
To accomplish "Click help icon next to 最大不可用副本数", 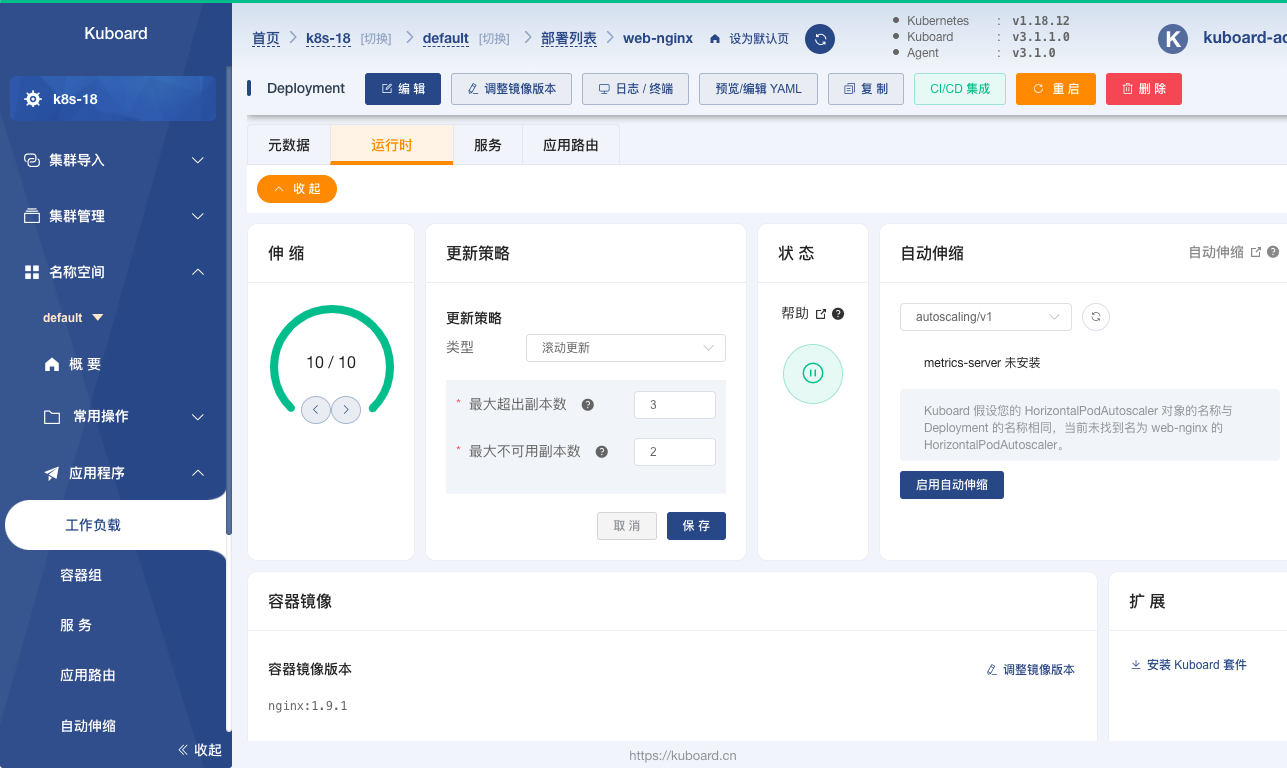I will coord(602,452).
